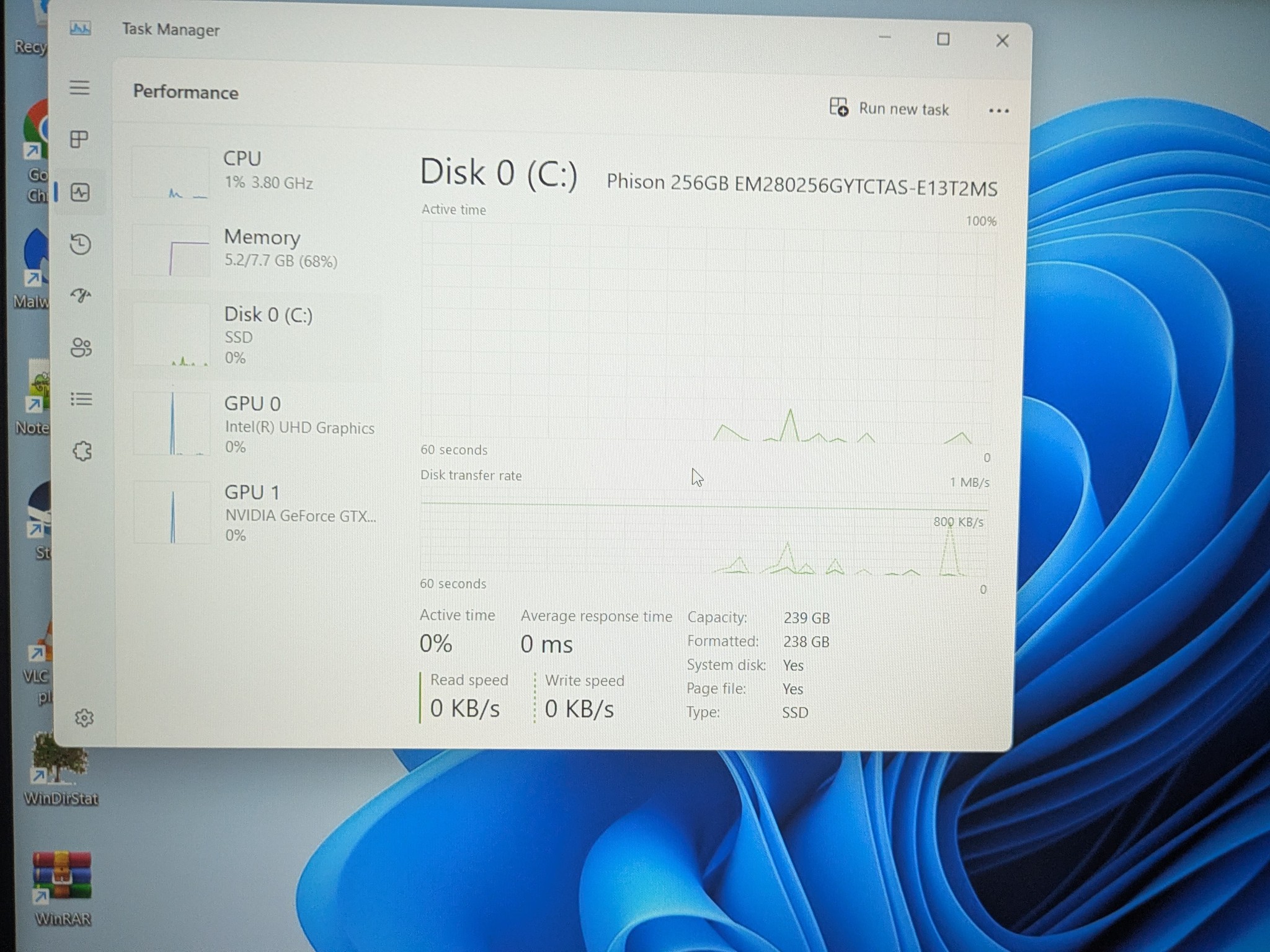Open the Processes page icon
Viewport: 1270px width, 952px height.
pyautogui.click(x=79, y=139)
